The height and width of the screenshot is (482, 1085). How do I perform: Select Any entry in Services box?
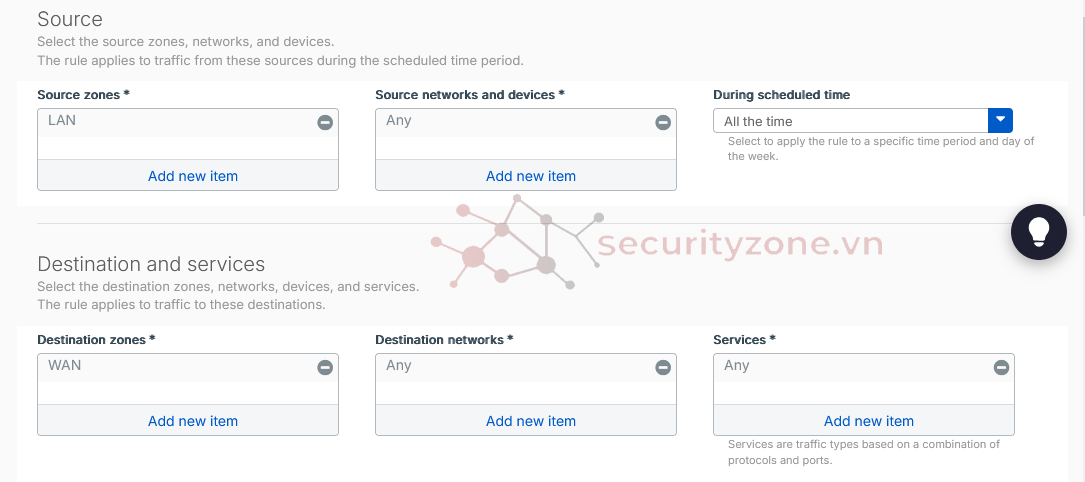737,366
